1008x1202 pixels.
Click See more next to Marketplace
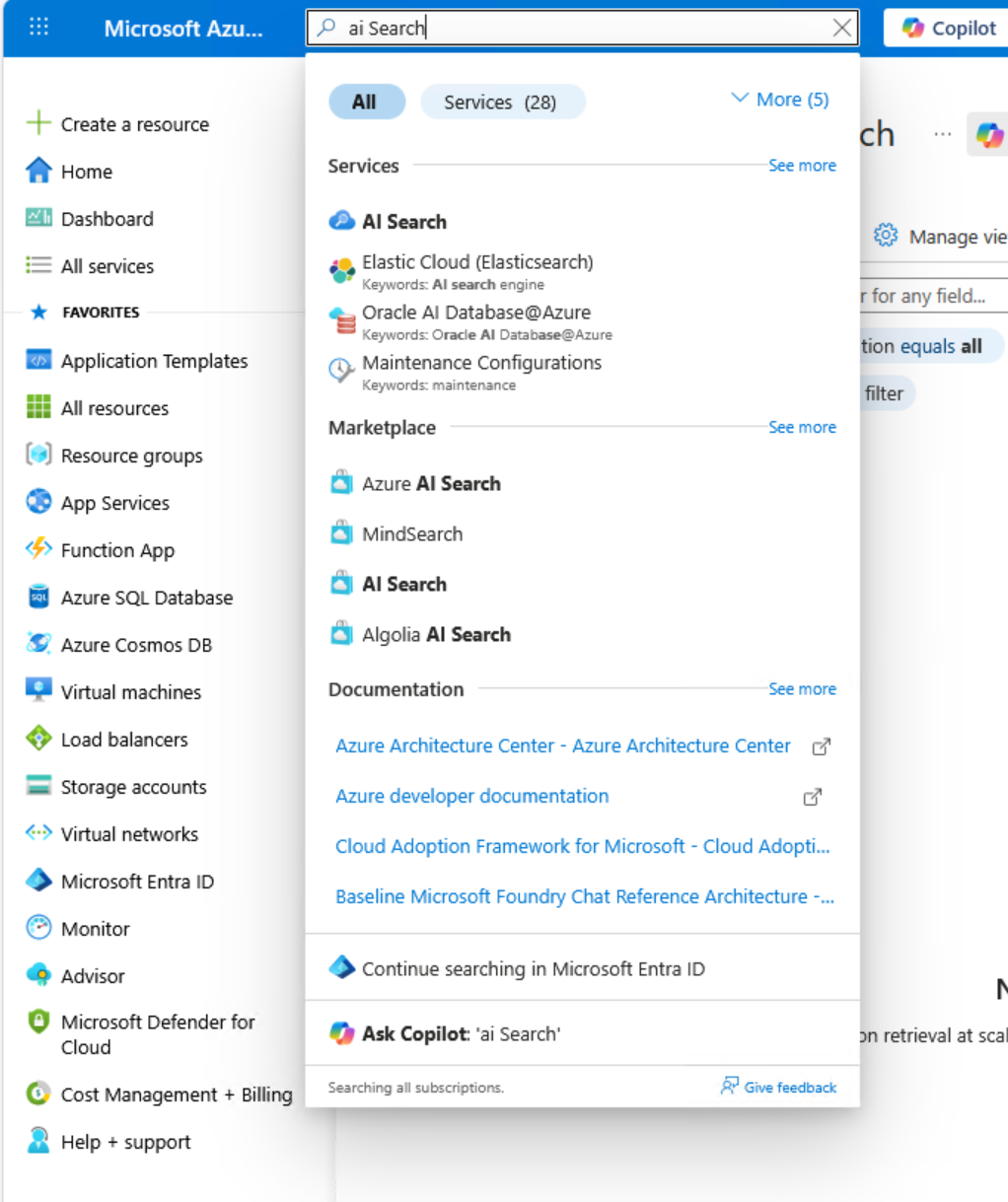click(802, 427)
